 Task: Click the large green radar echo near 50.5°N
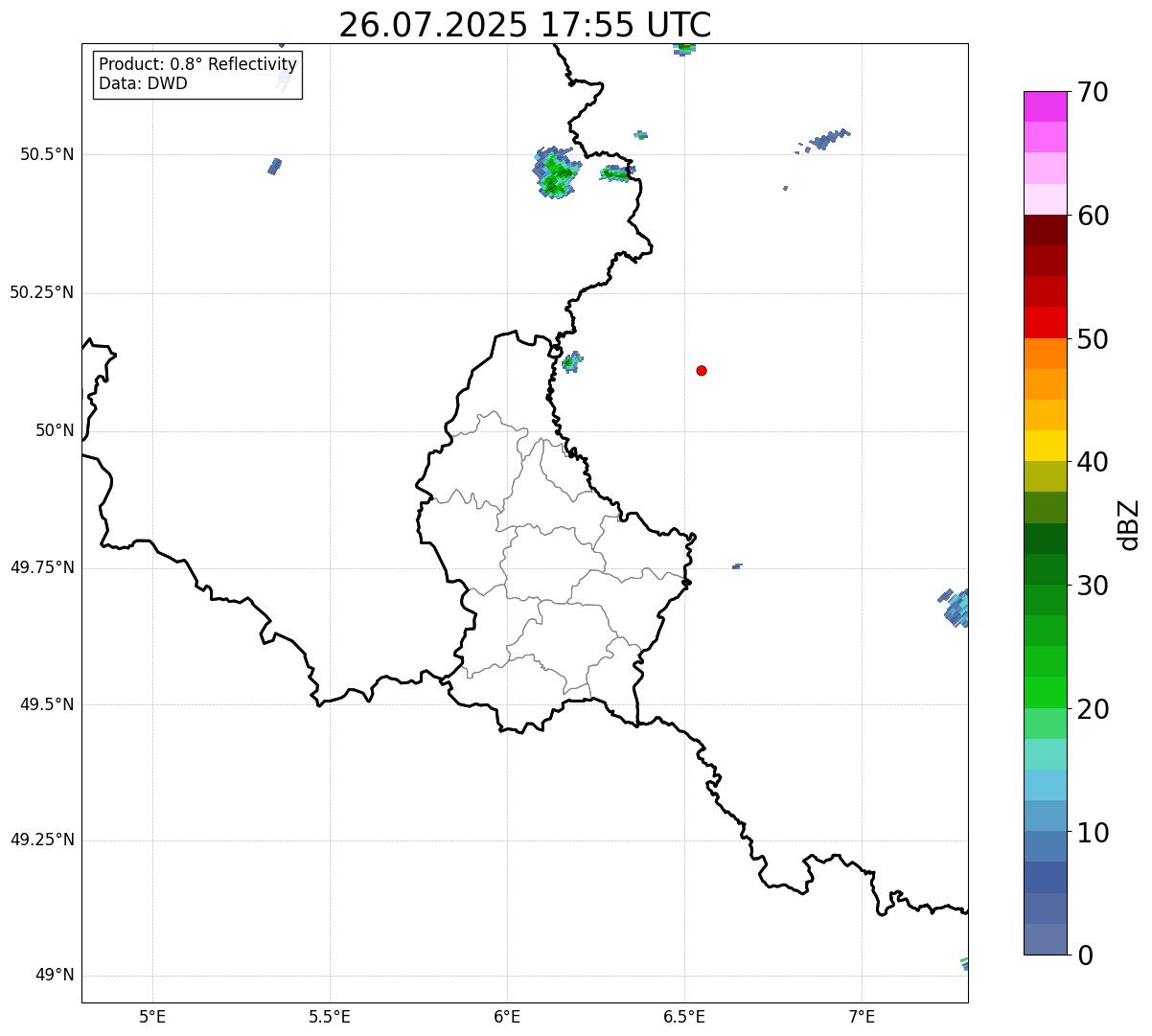[x=556, y=173]
